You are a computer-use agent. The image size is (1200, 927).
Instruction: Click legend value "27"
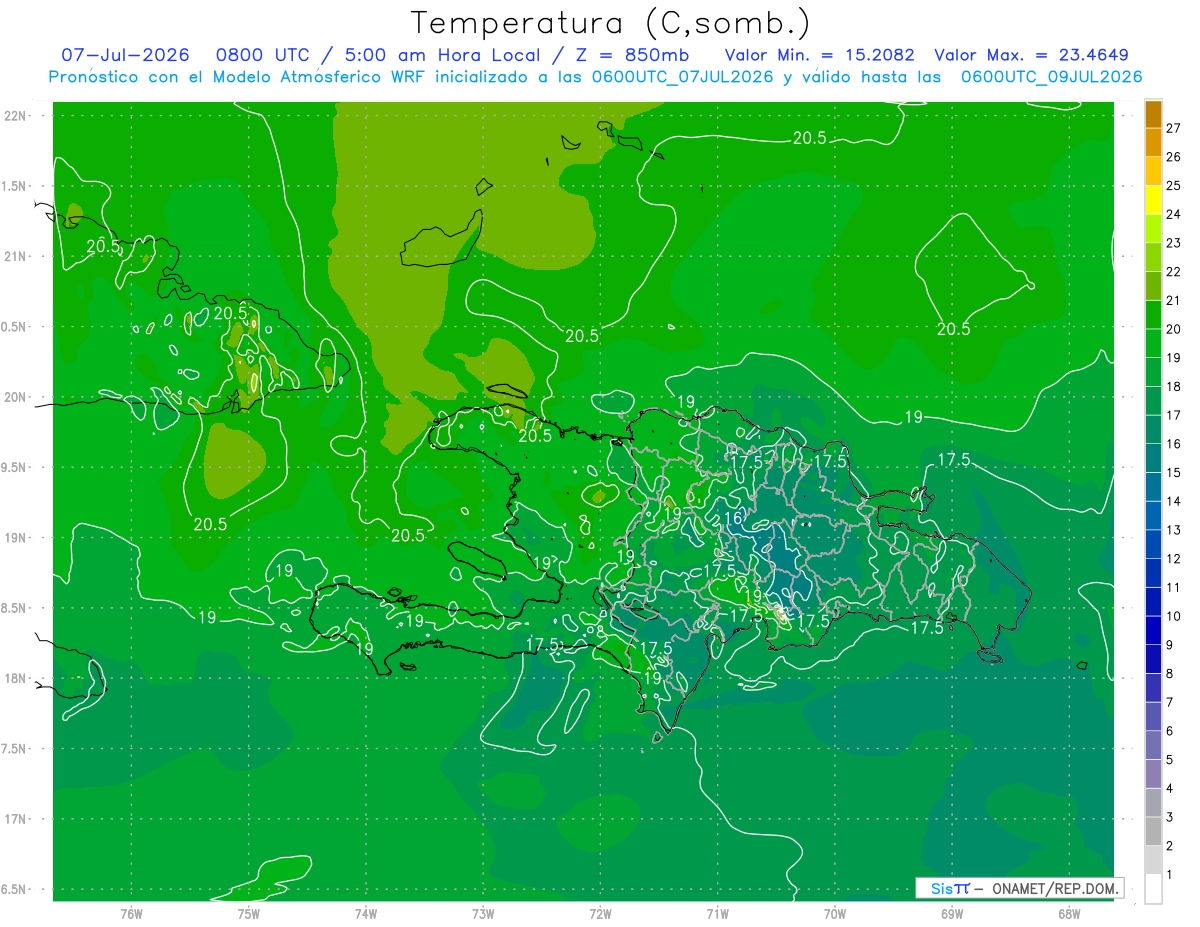[x=1174, y=128]
